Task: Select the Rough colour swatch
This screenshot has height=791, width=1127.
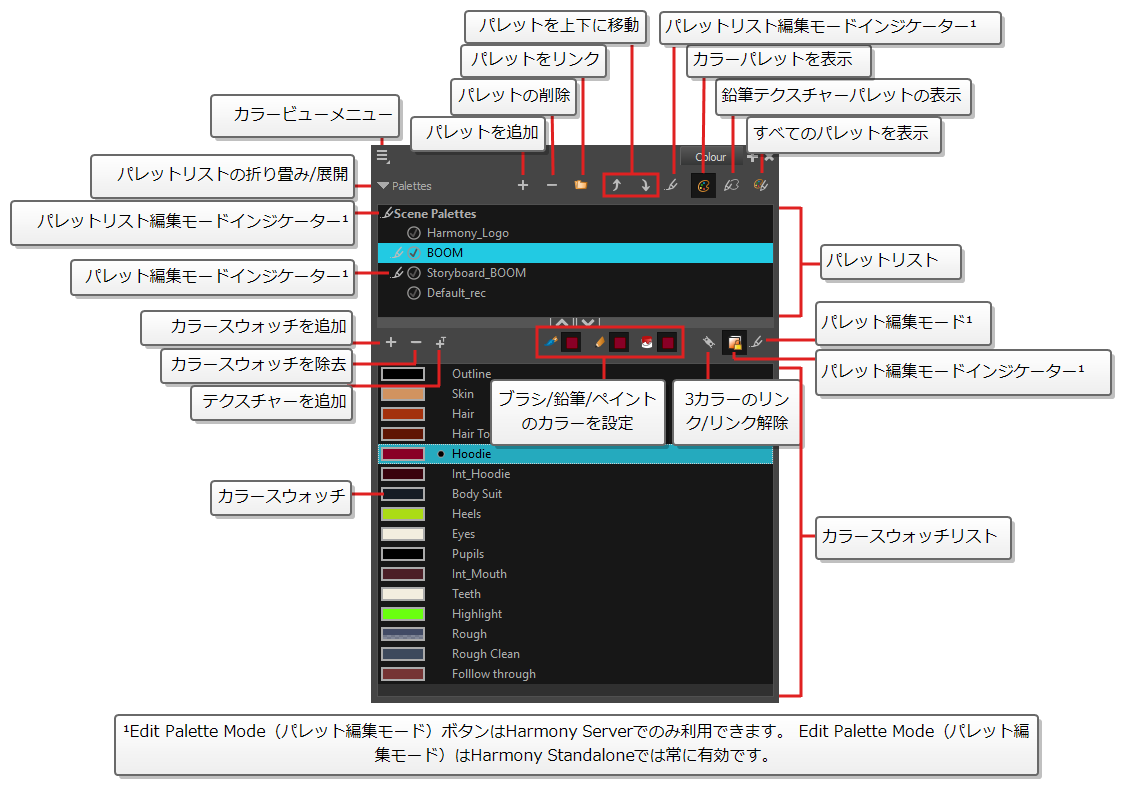Action: coord(402,634)
